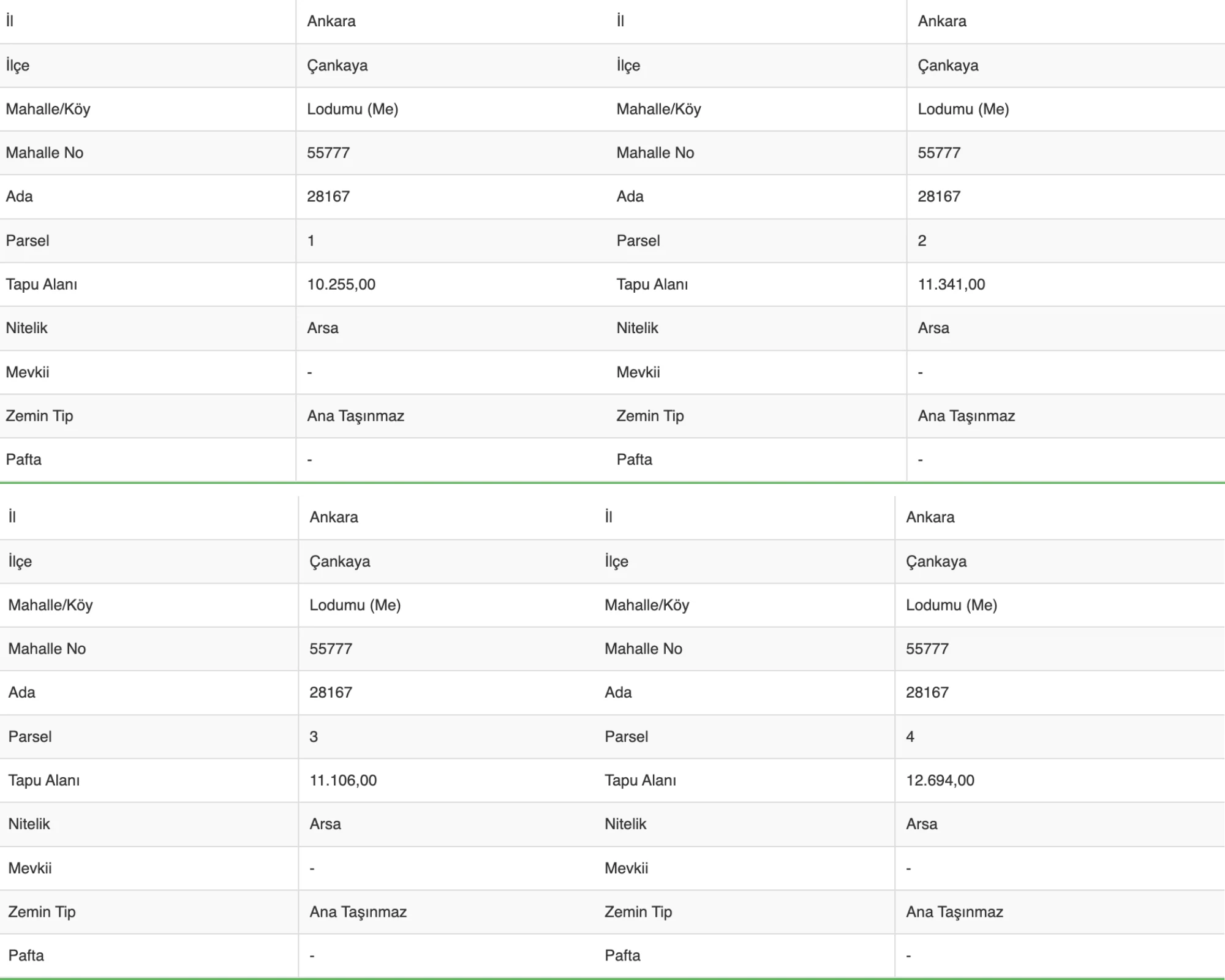Screen dimensions: 1225x980
Task: Click the Zemin Tip label in parcel 3 table
Action: coord(42,912)
